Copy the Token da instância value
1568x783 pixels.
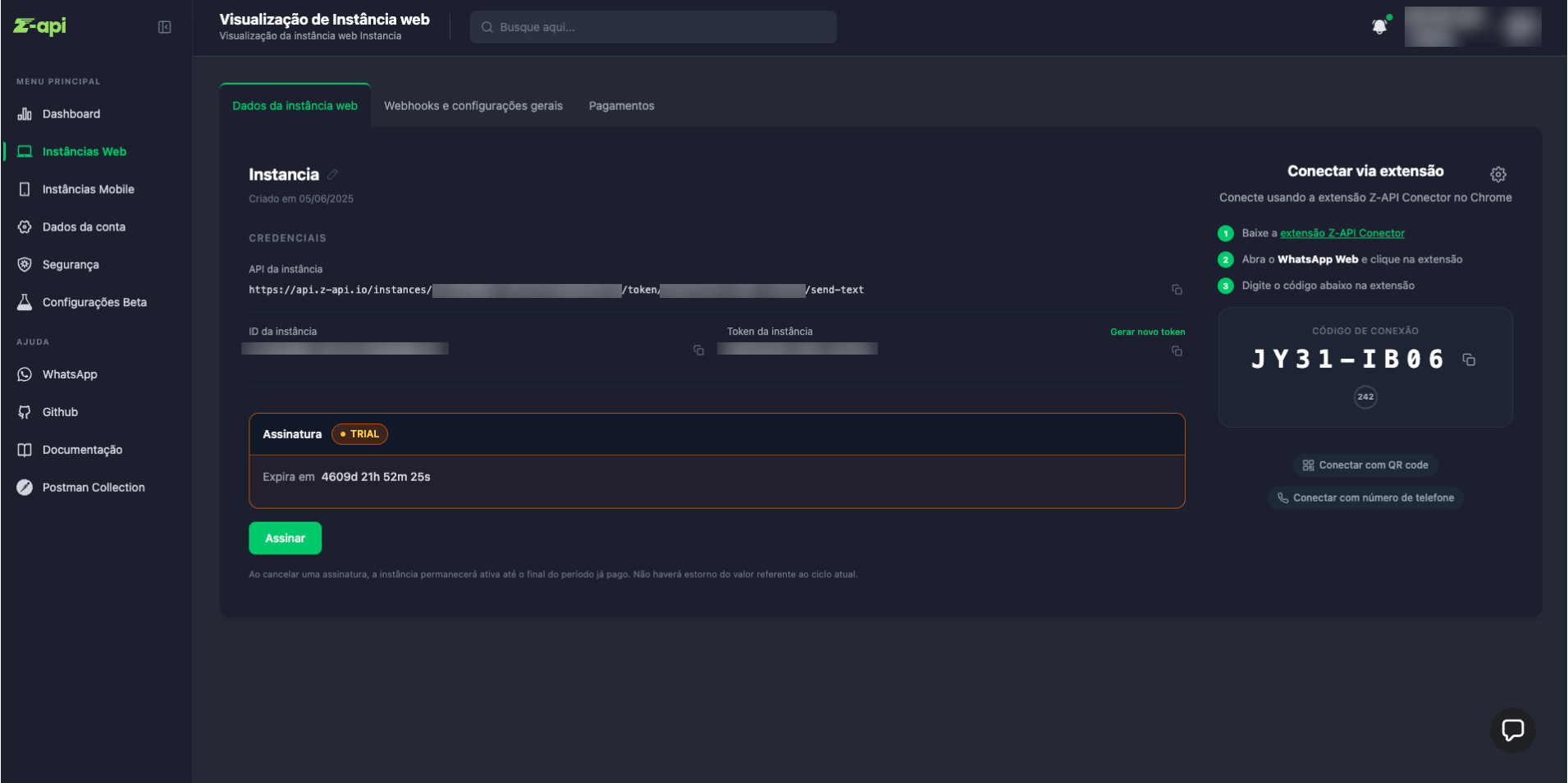click(1177, 351)
